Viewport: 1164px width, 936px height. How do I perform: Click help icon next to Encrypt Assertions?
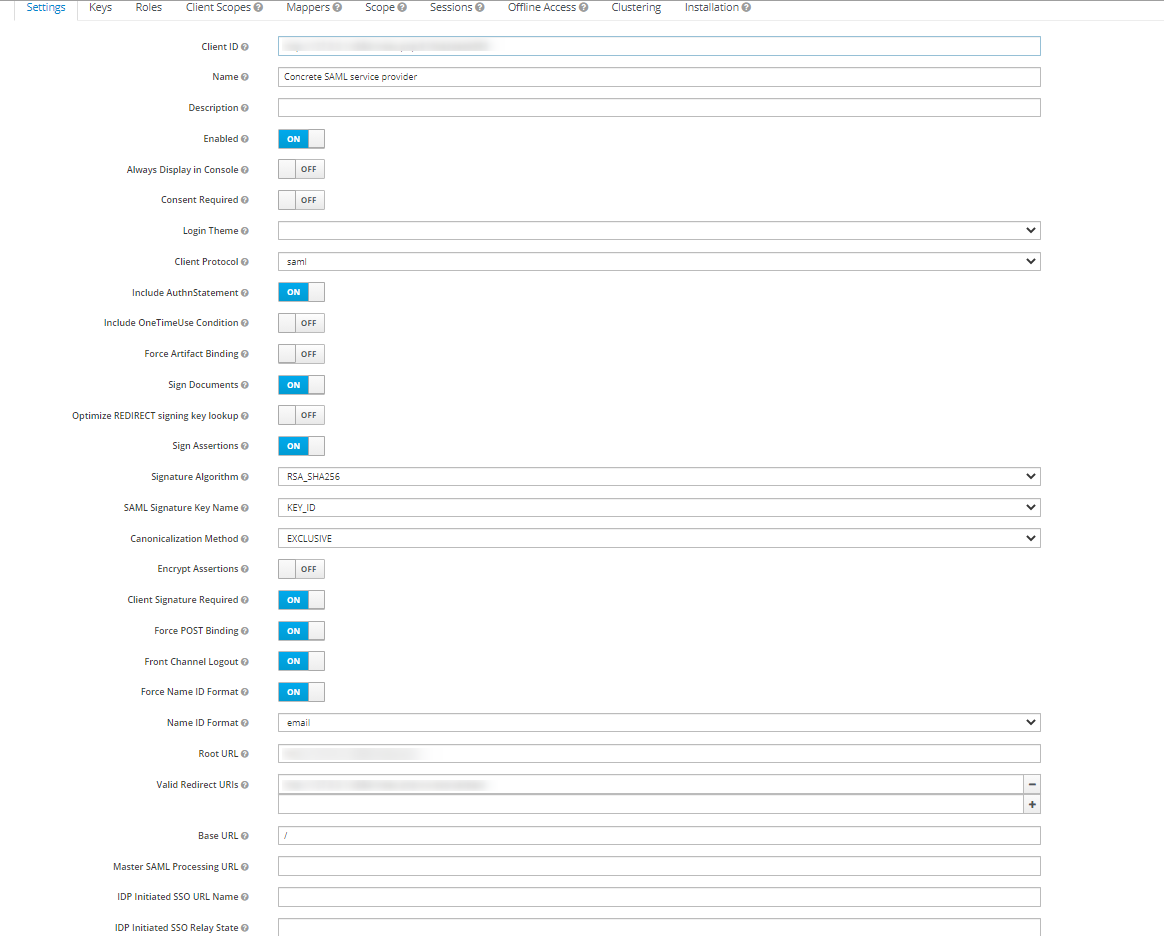(245, 569)
